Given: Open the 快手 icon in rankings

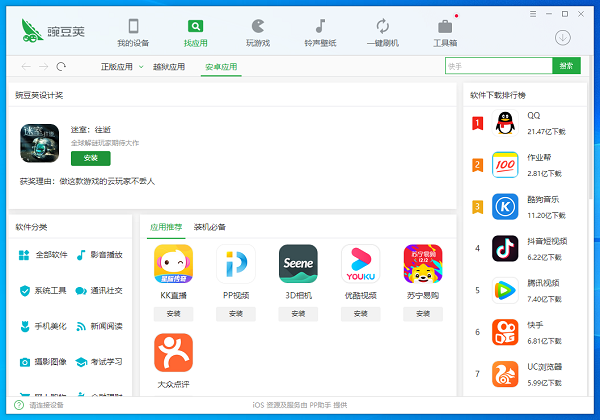Looking at the screenshot, I should 505,332.
